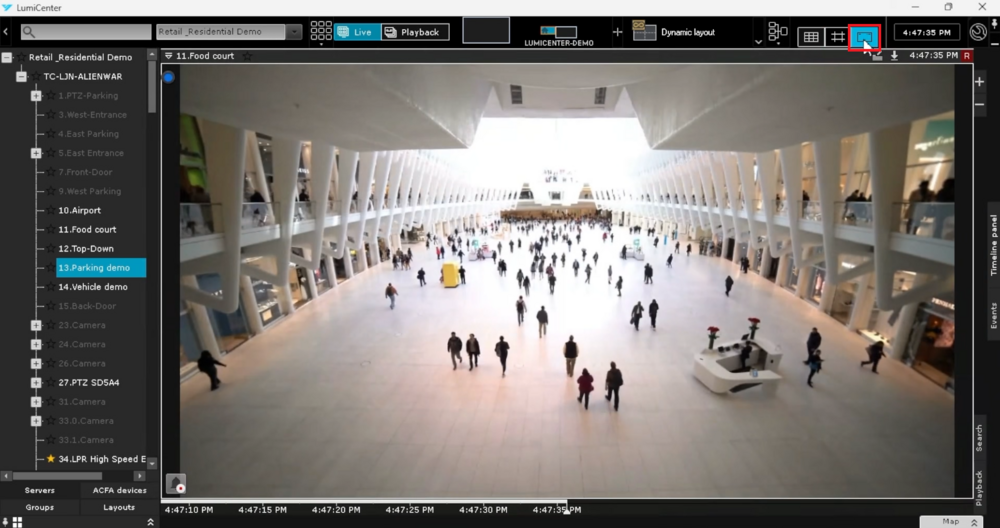The width and height of the screenshot is (1000, 528).
Task: Click the plus icon to add layout
Action: point(617,32)
